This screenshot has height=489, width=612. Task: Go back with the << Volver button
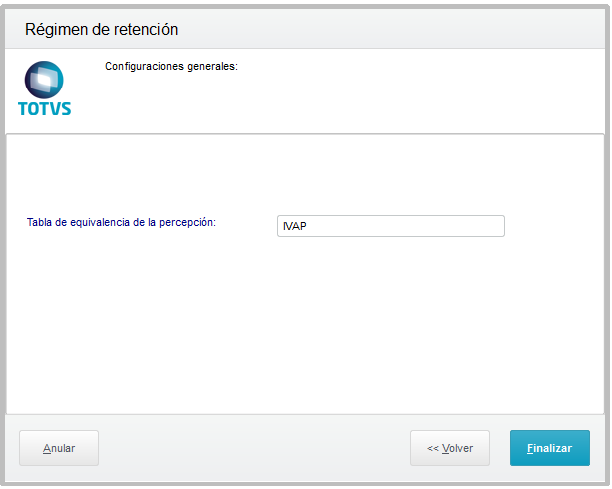point(449,448)
